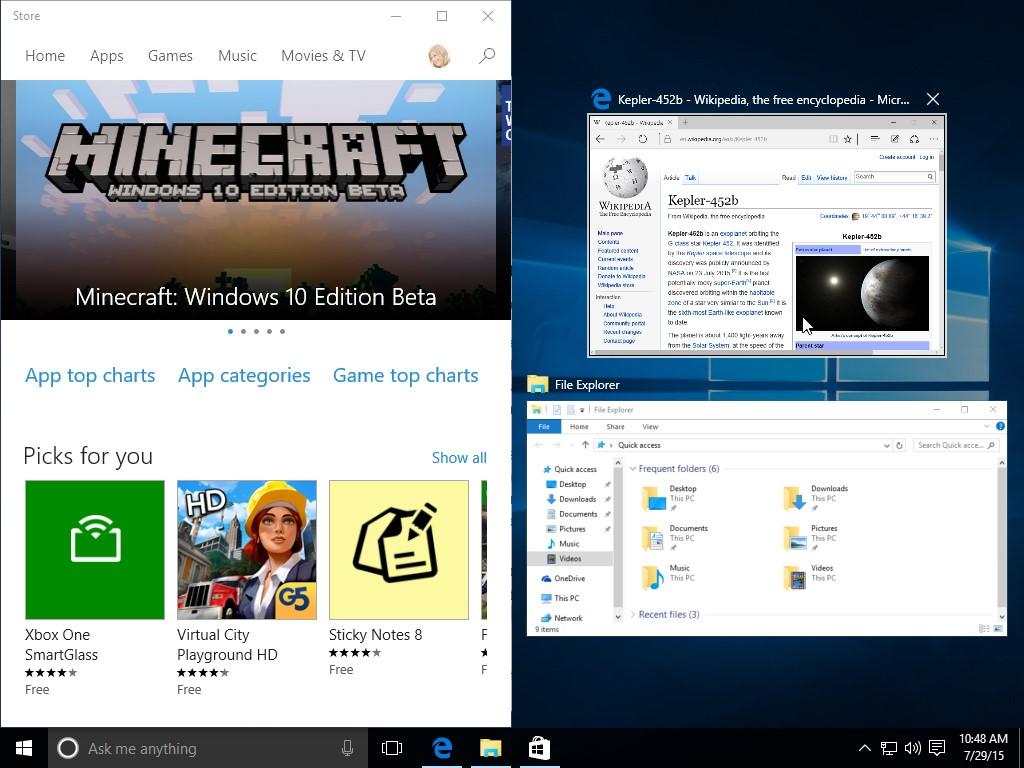Open the Store search magnifier icon
The height and width of the screenshot is (768, 1024).
pos(487,56)
